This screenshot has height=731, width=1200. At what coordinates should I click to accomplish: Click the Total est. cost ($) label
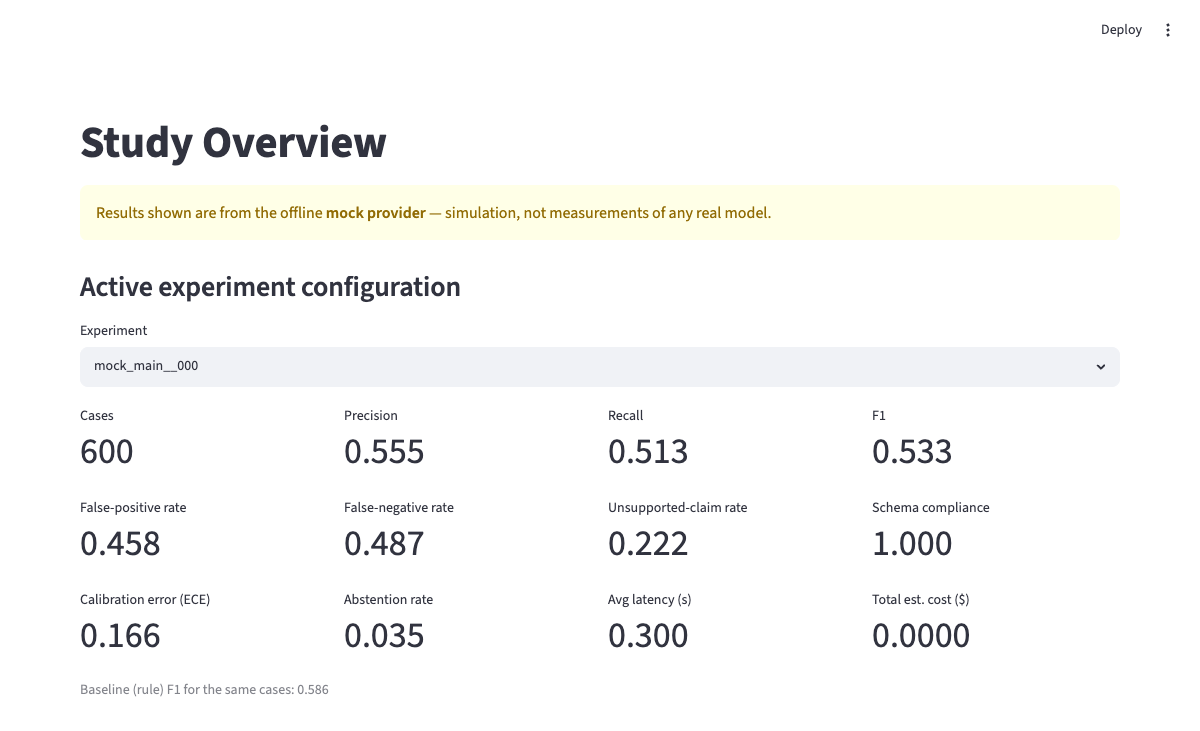[x=921, y=599]
